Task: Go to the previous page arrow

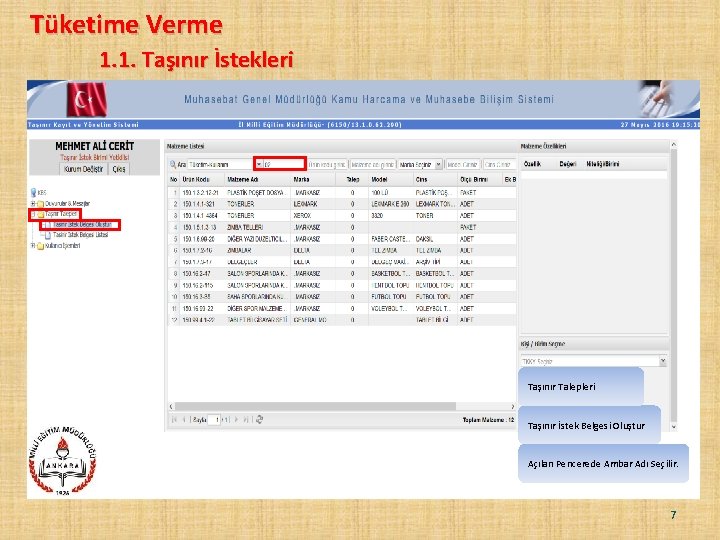Action: 184,419
